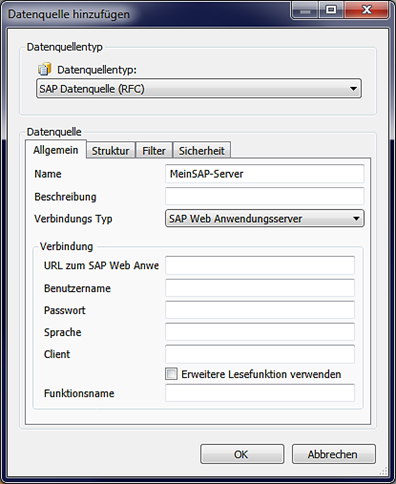Select the URL zum SAP Web input

(260, 265)
